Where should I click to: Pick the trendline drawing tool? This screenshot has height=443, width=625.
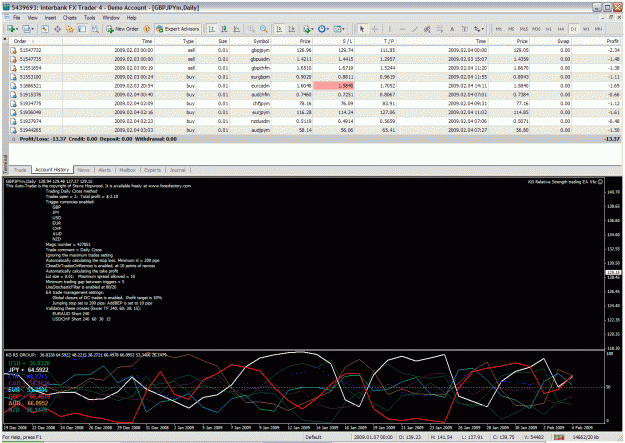415,29
